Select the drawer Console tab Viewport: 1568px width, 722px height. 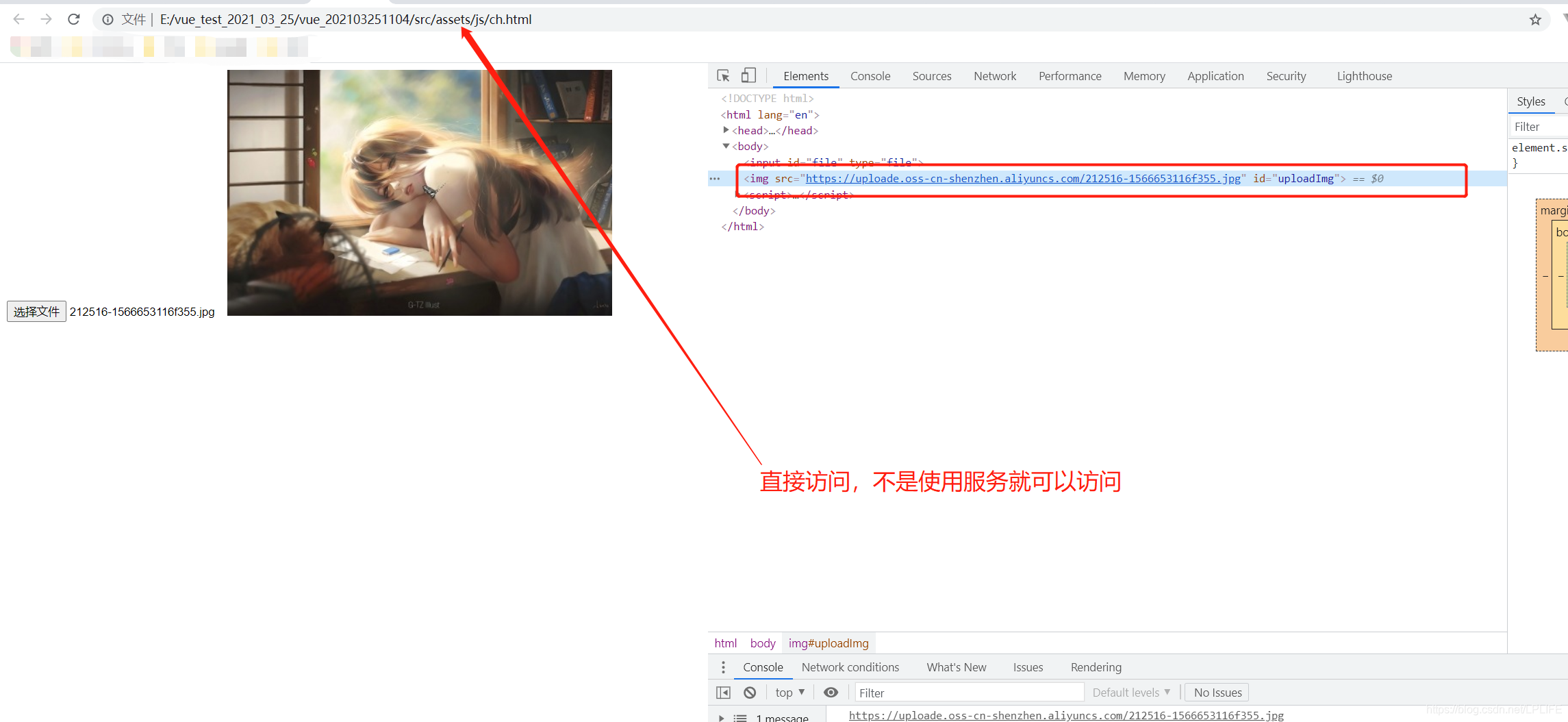[x=763, y=667]
